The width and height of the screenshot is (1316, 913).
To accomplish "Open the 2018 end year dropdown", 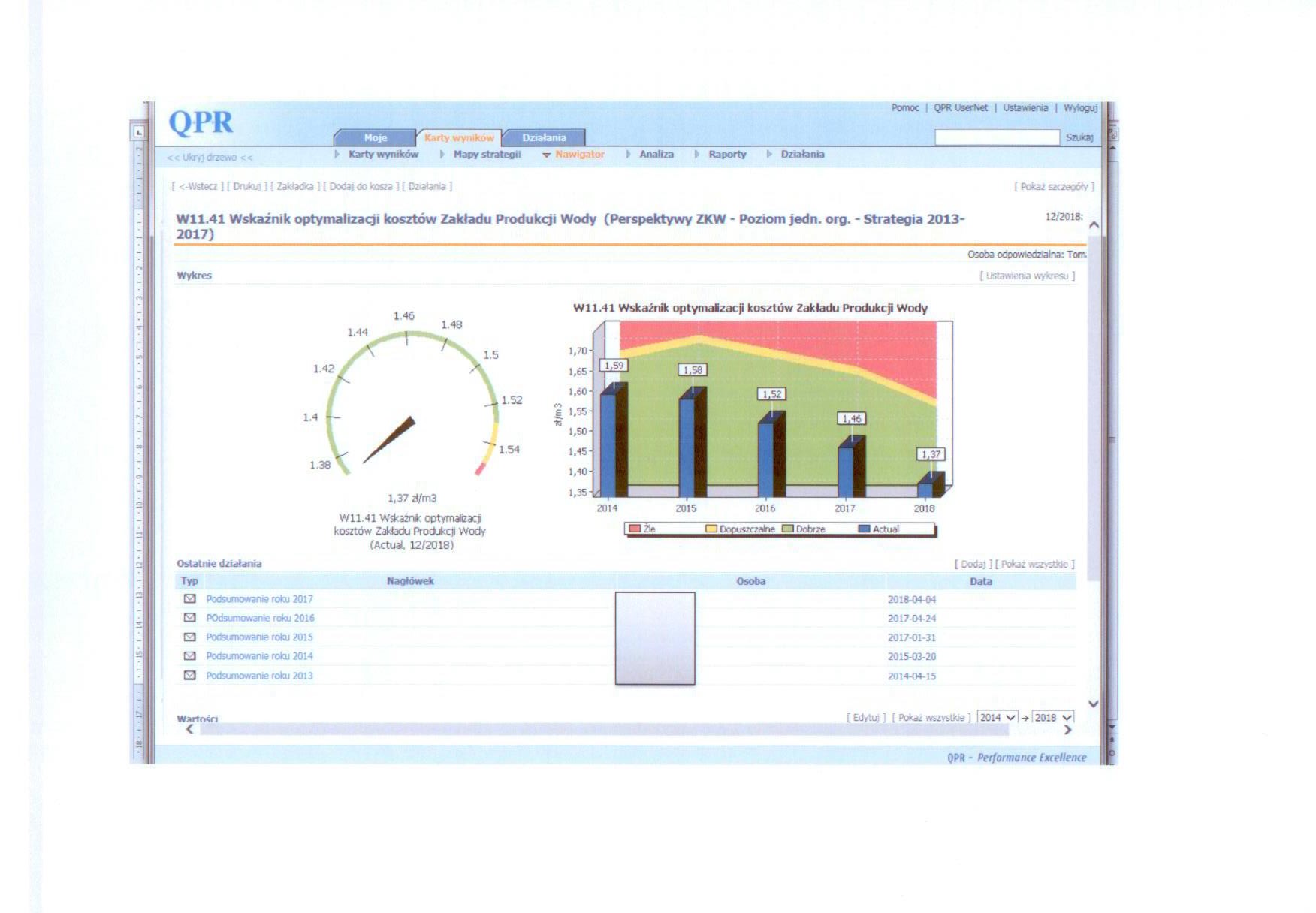I will (x=1053, y=718).
